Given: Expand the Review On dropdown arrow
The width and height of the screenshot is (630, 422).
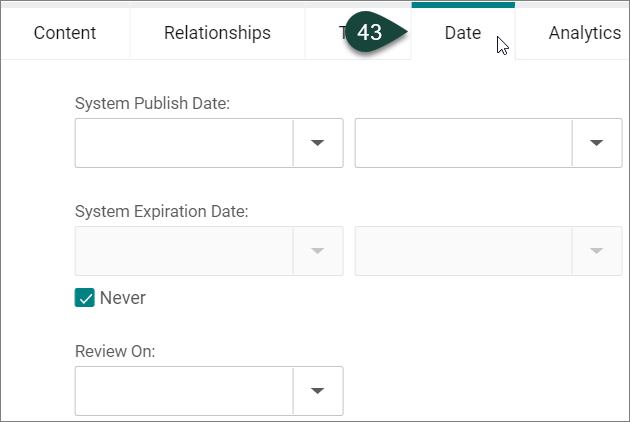Looking at the screenshot, I should (x=317, y=391).
